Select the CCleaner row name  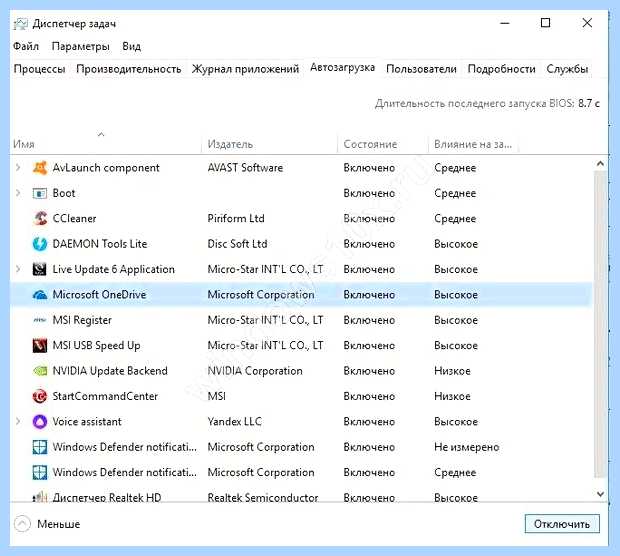[74, 219]
